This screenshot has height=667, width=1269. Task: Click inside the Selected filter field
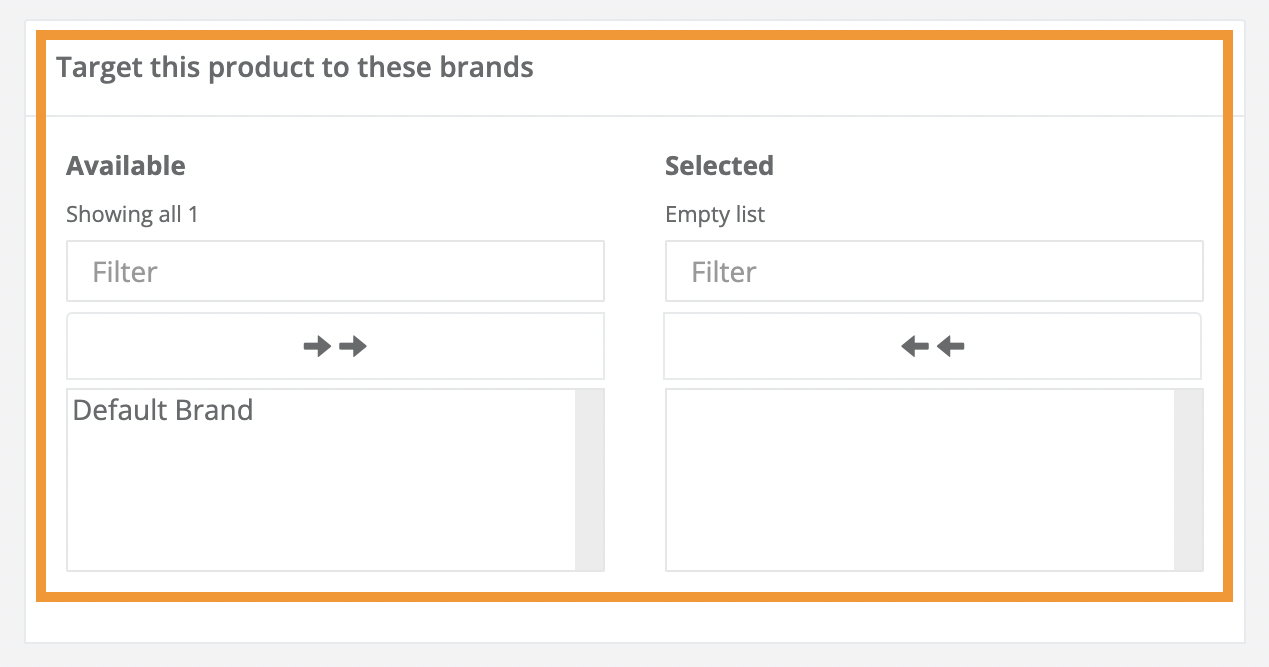pos(933,270)
